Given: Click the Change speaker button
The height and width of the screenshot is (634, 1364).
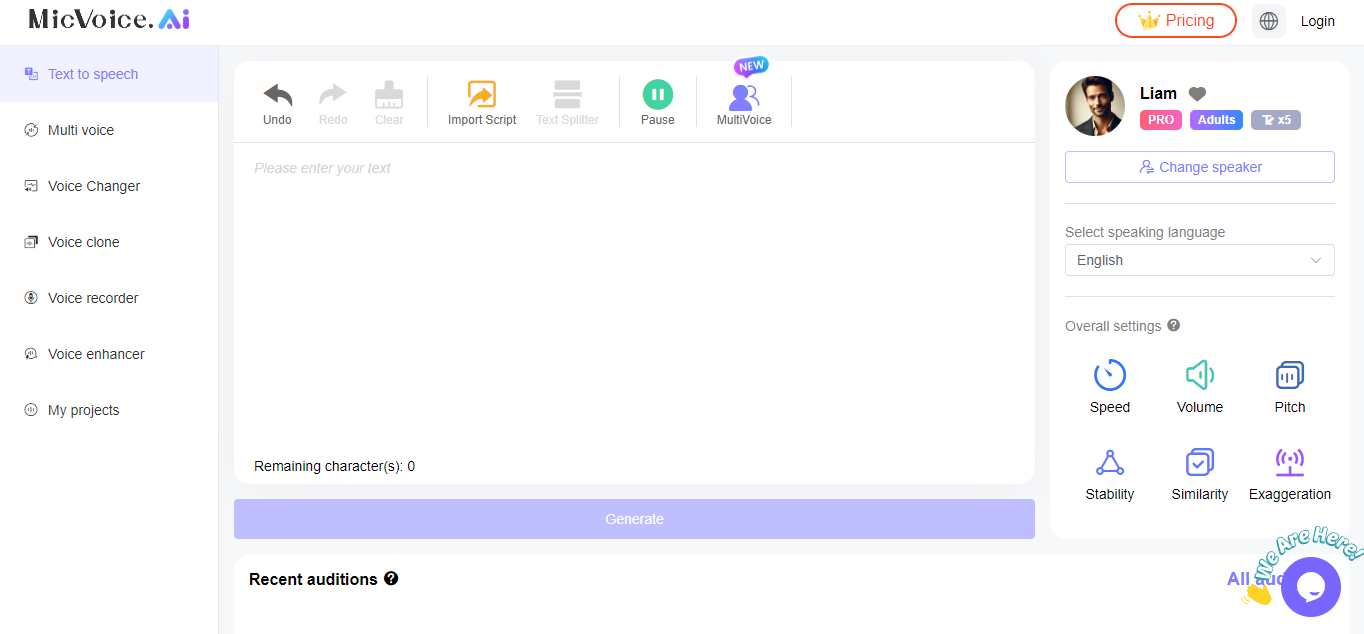Looking at the screenshot, I should point(1199,166).
